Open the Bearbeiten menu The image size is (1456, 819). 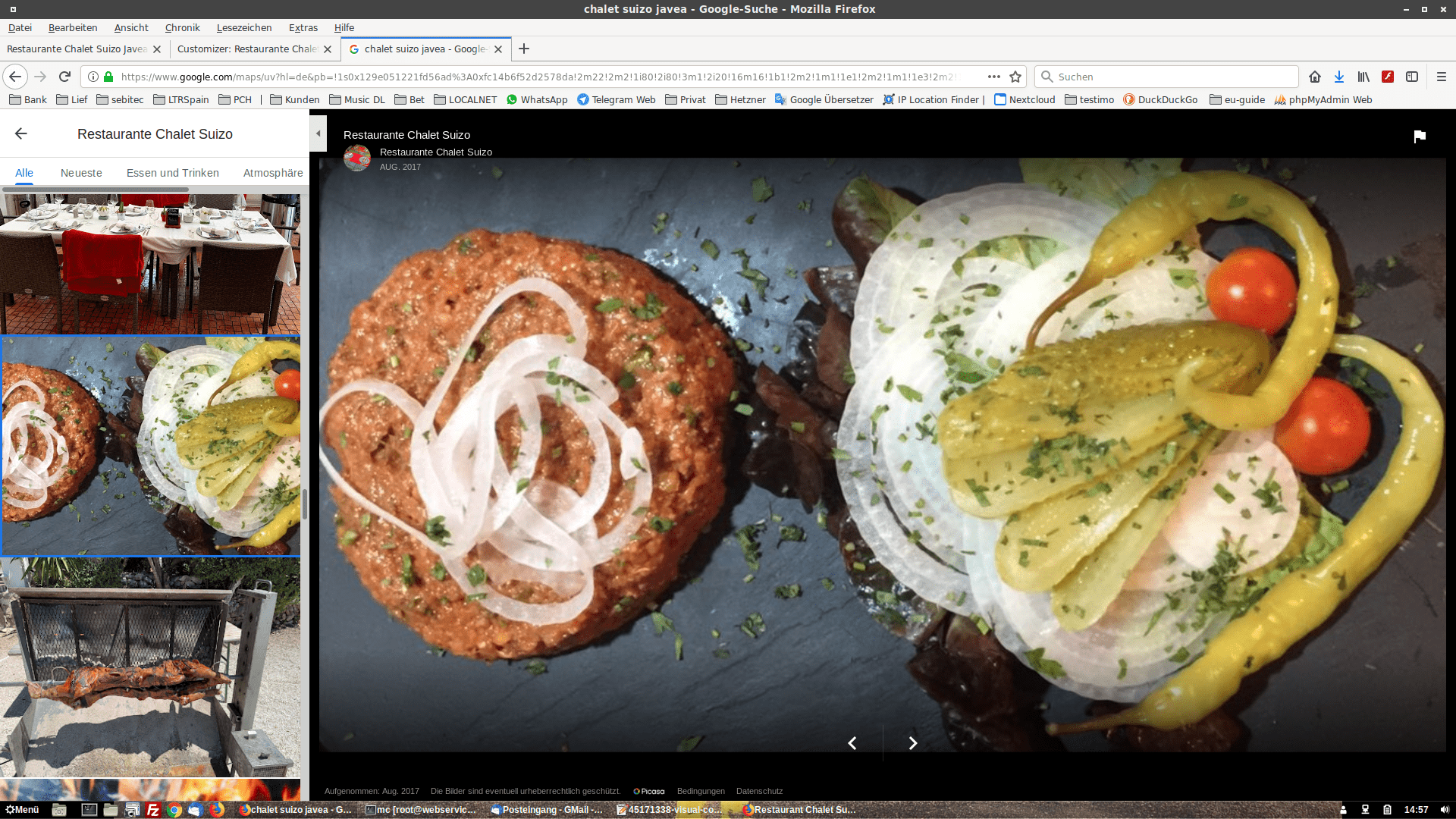point(73,27)
